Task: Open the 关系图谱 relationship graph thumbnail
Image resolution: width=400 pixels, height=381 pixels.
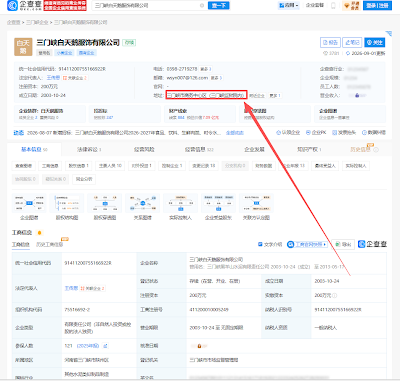Action: pyautogui.click(x=143, y=207)
